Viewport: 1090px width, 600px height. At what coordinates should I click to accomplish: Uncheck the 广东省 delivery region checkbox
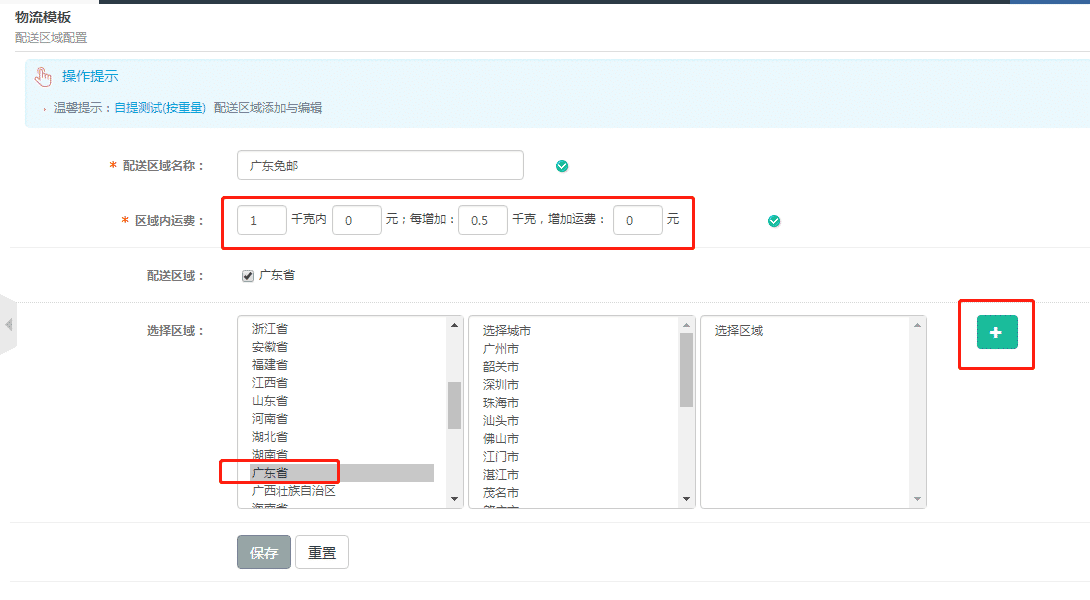(x=248, y=276)
